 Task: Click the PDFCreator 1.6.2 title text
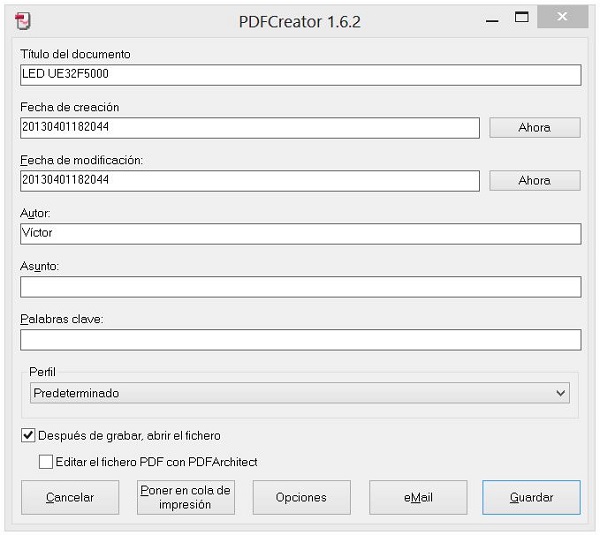pyautogui.click(x=300, y=22)
